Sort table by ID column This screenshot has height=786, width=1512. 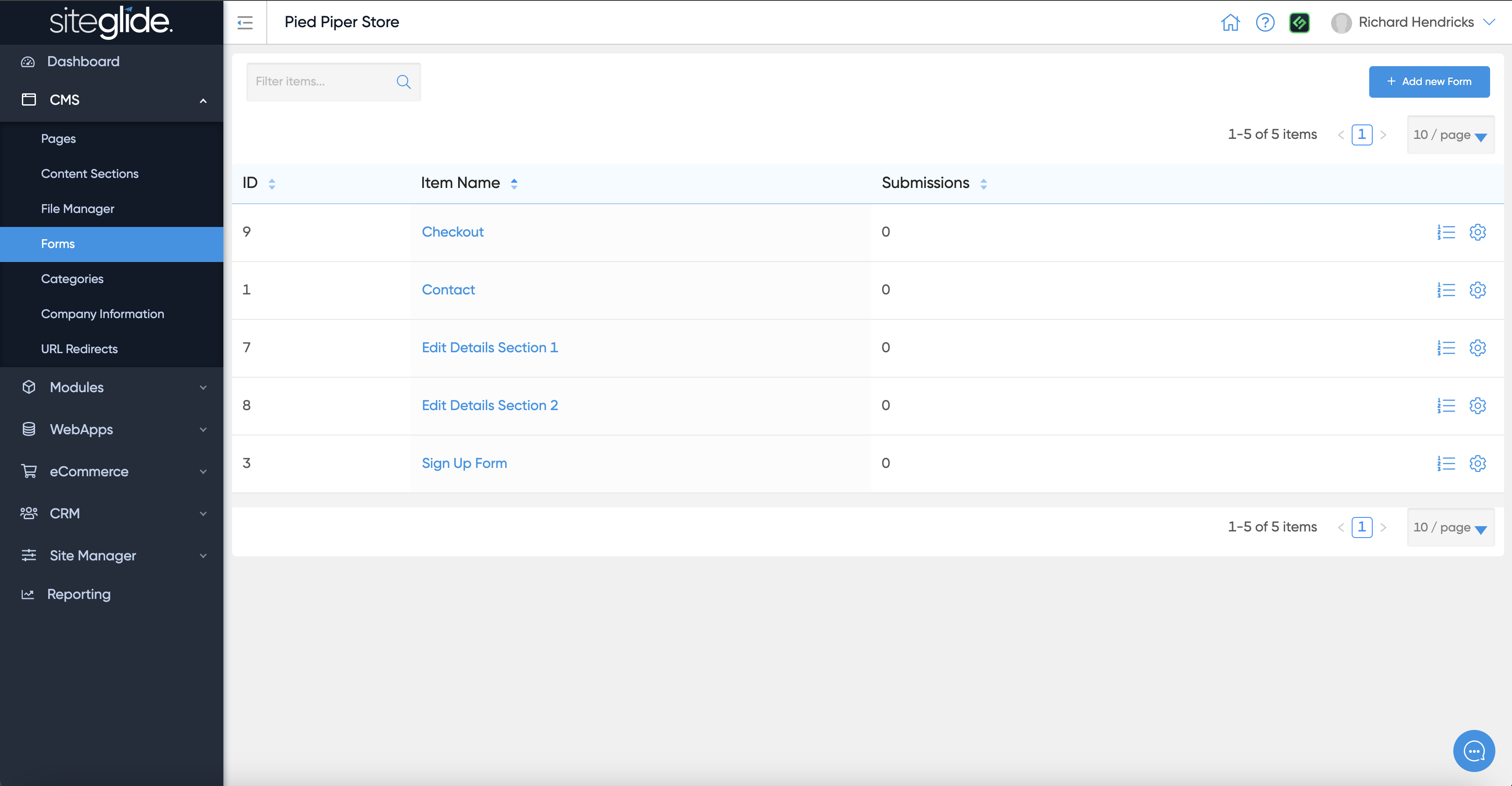point(271,184)
